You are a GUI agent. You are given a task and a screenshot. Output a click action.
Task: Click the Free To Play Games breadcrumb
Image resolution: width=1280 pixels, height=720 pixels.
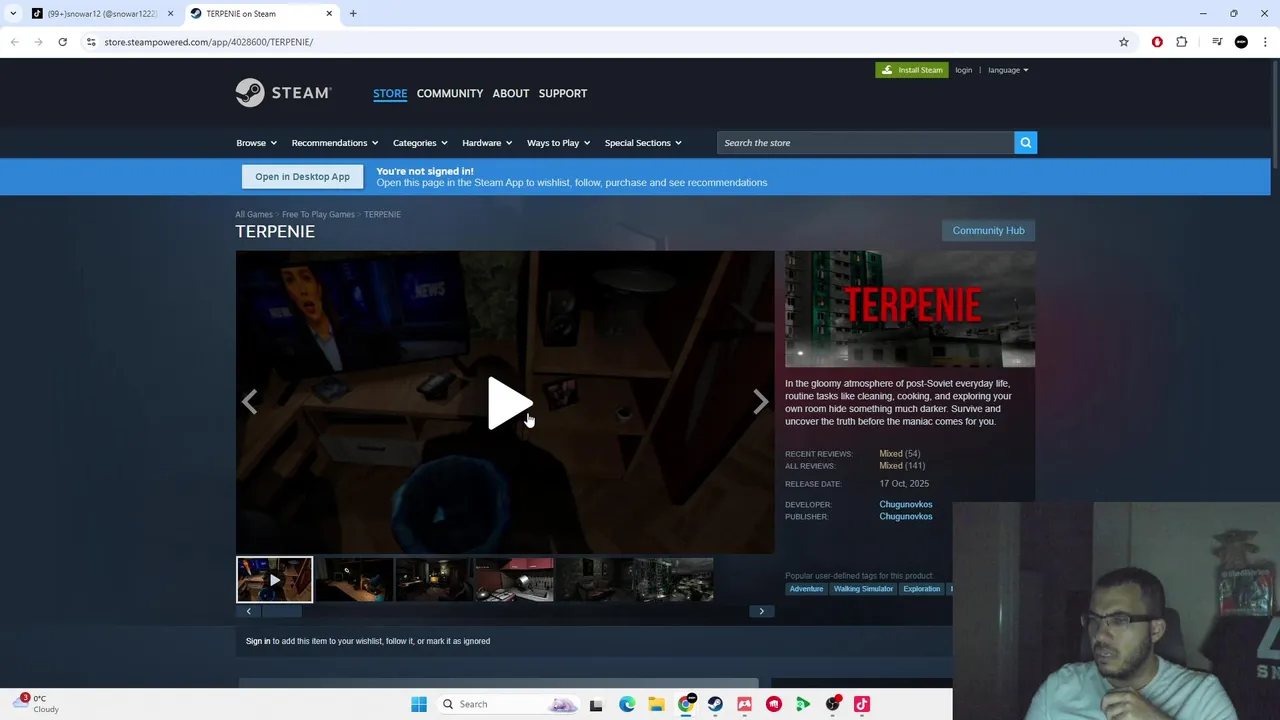pyautogui.click(x=318, y=214)
